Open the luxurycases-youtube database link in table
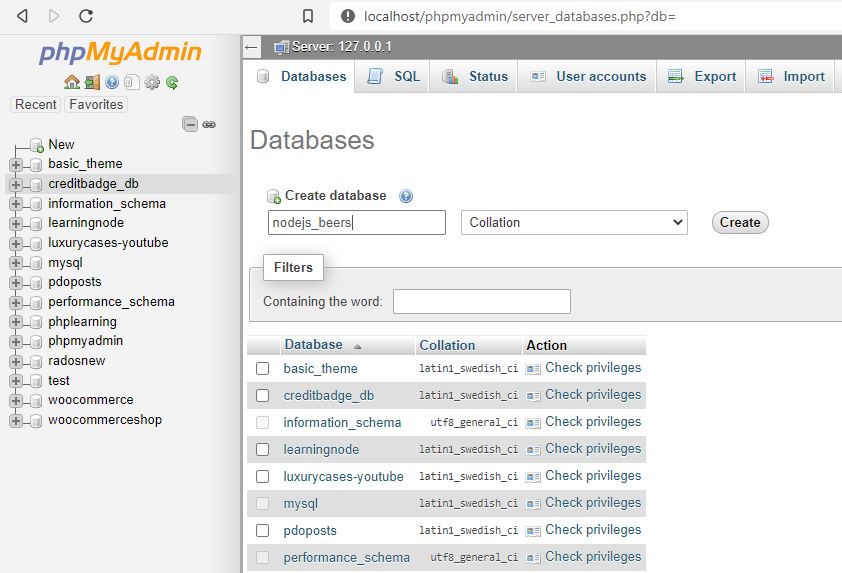Image resolution: width=842 pixels, height=573 pixels. point(343,476)
